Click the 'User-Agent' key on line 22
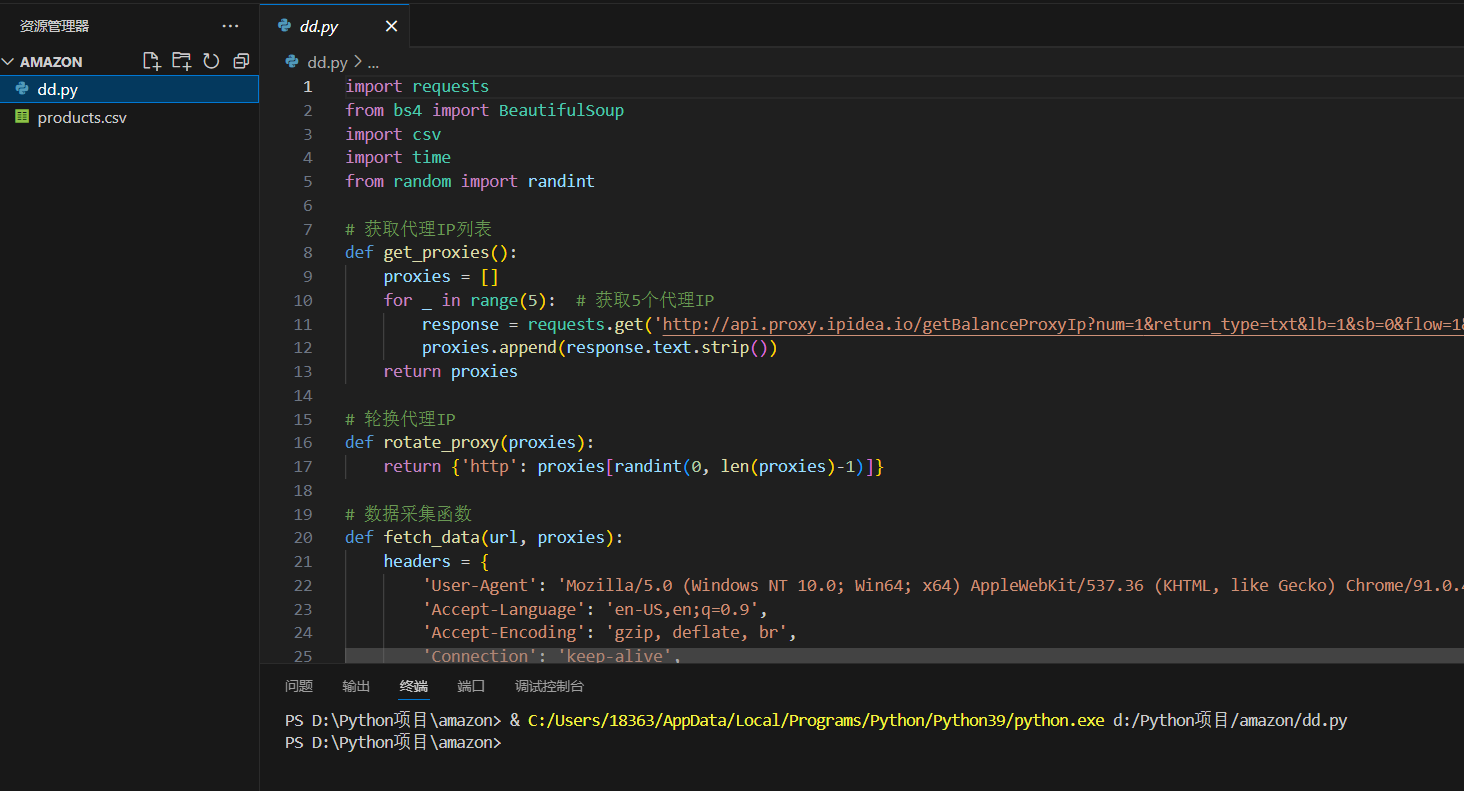Image resolution: width=1464 pixels, height=791 pixels. click(480, 586)
